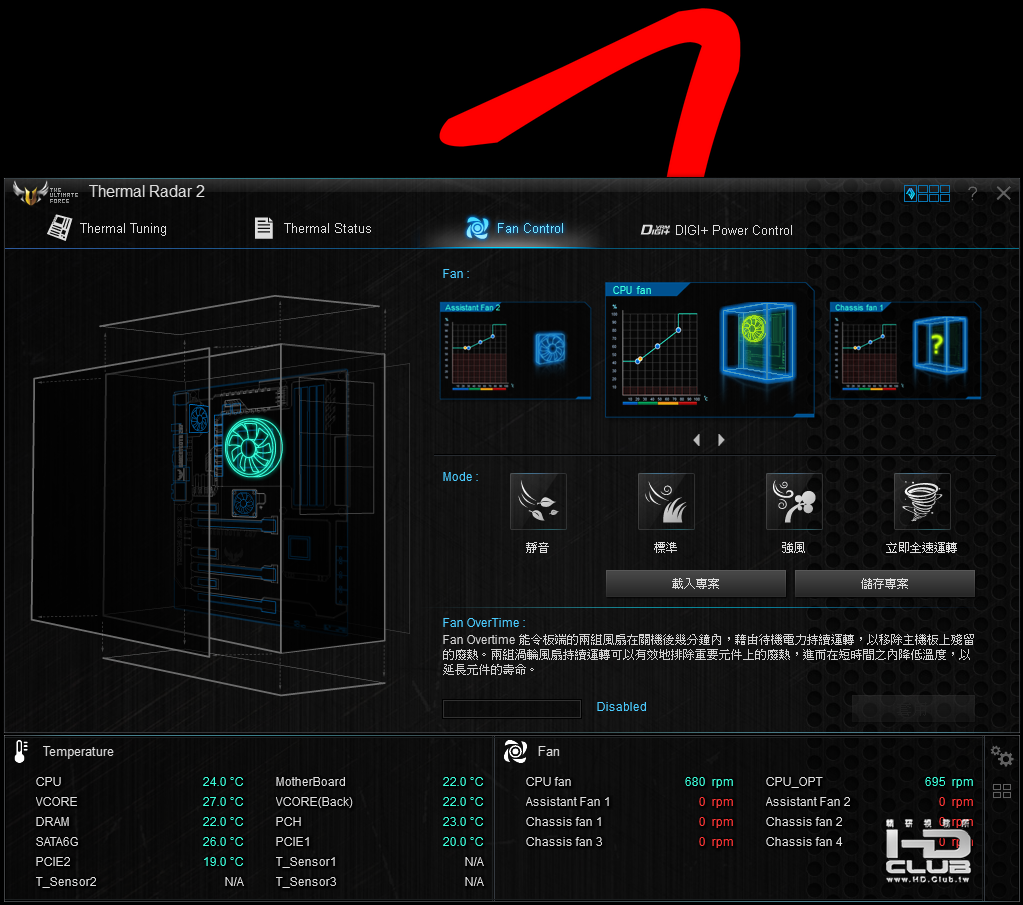Open the gear settings icon
This screenshot has width=1023, height=905.
point(1002,756)
